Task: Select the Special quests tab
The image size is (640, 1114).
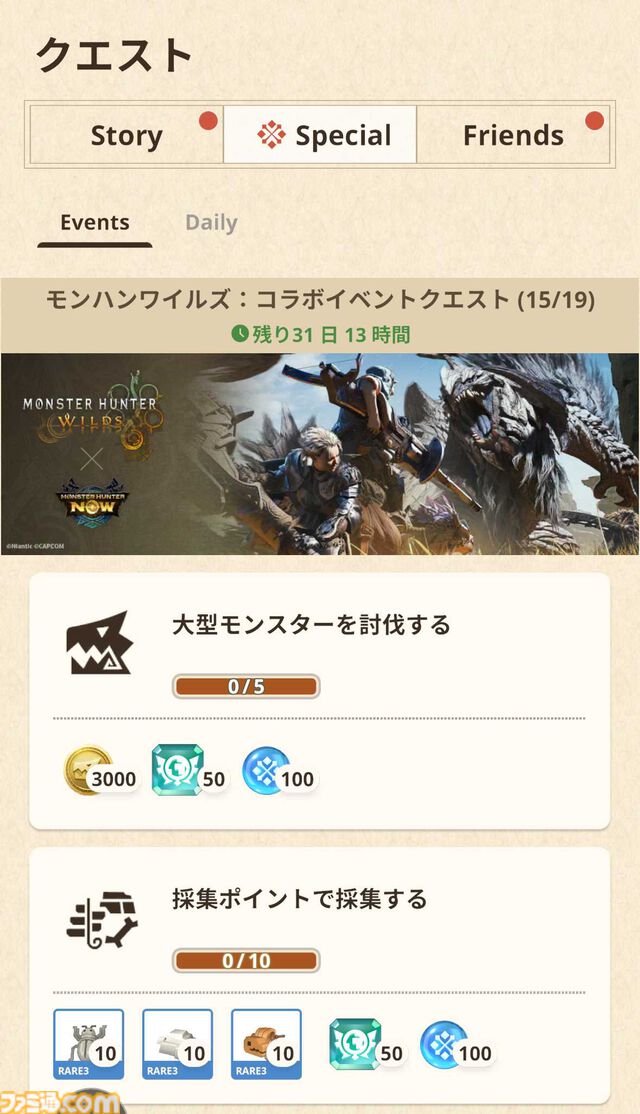Action: pyautogui.click(x=320, y=135)
